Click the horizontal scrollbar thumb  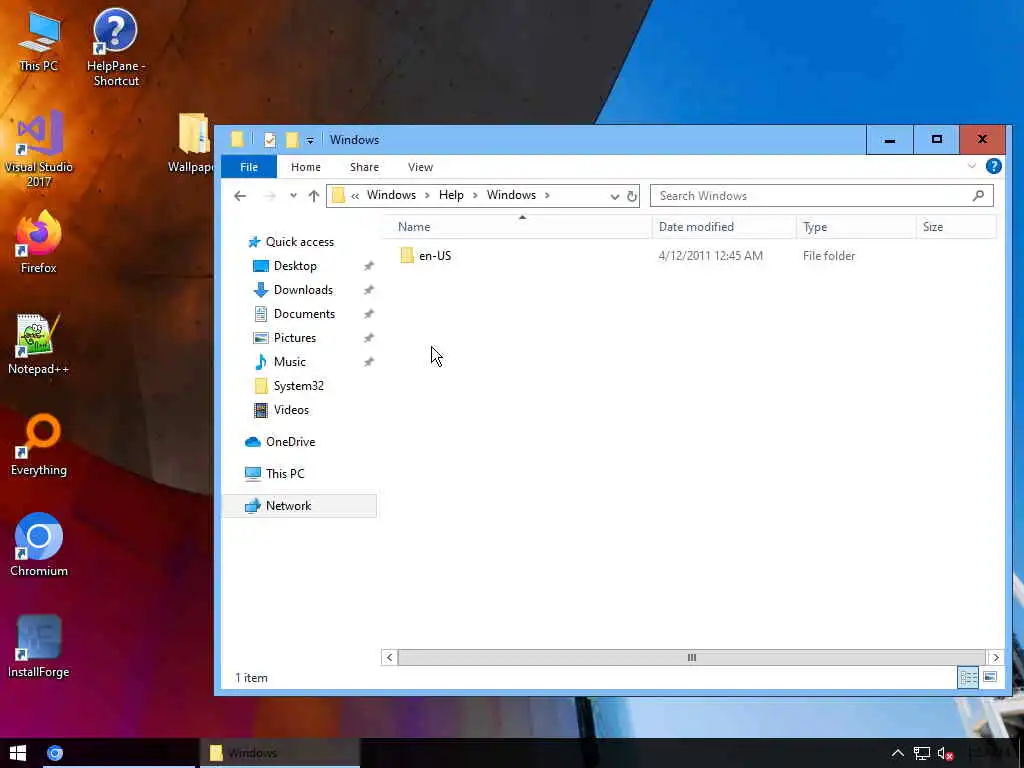coord(692,658)
